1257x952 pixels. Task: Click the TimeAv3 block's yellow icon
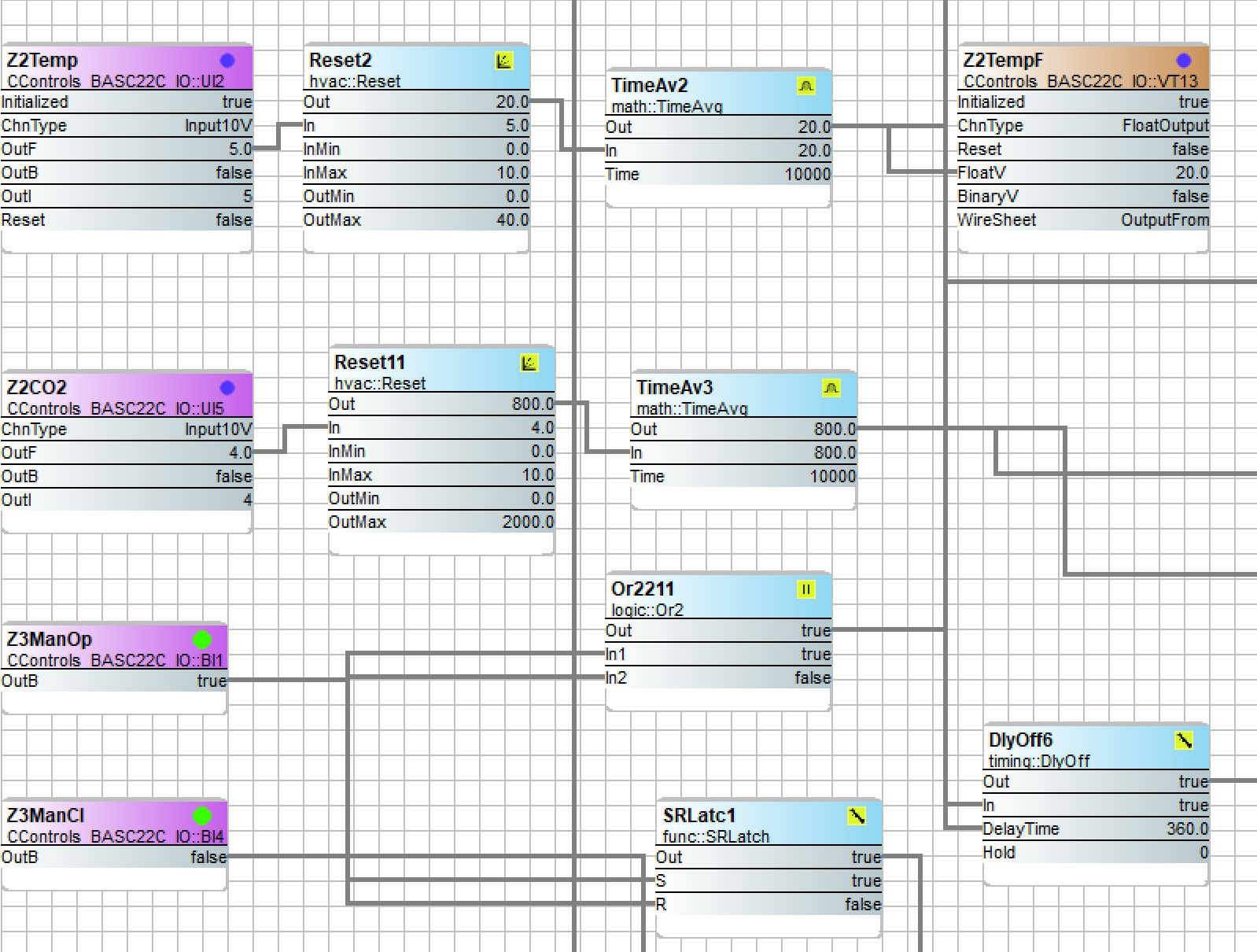[x=831, y=388]
